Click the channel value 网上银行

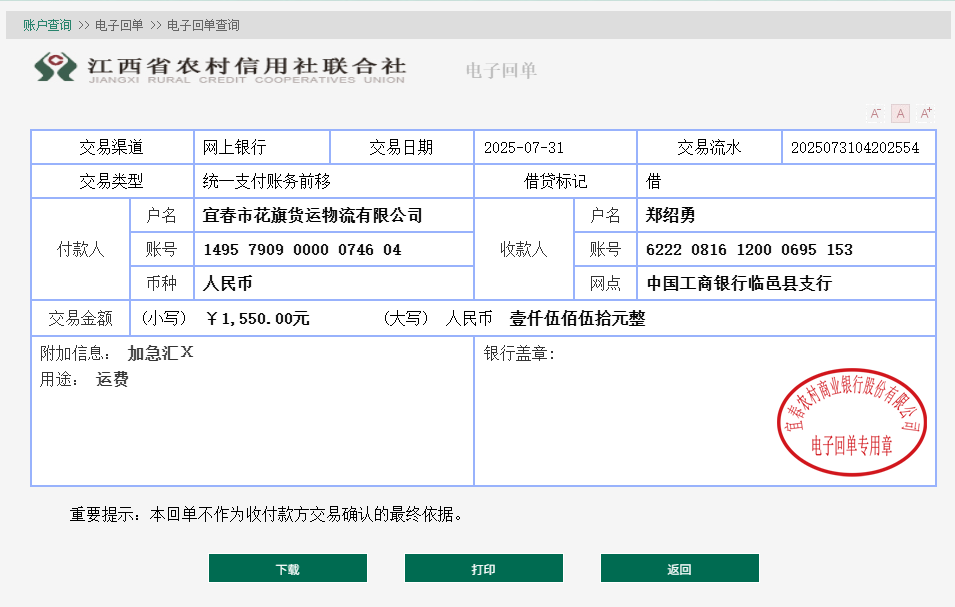coord(234,147)
